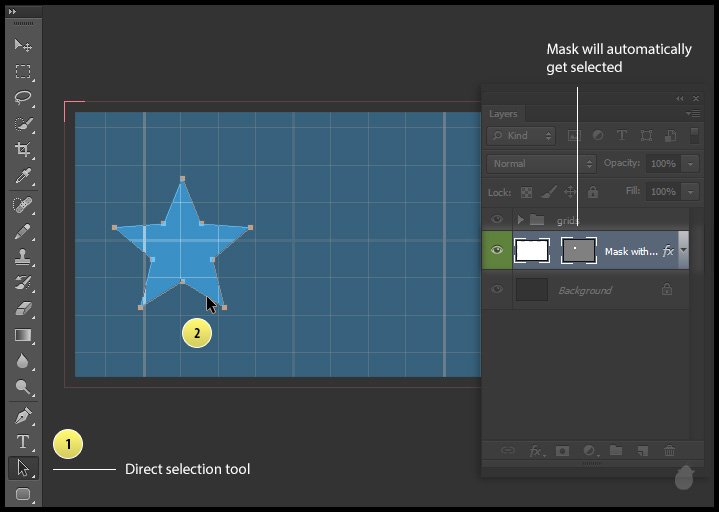Choose the Eyedropper tool
719x512 pixels.
[23, 177]
